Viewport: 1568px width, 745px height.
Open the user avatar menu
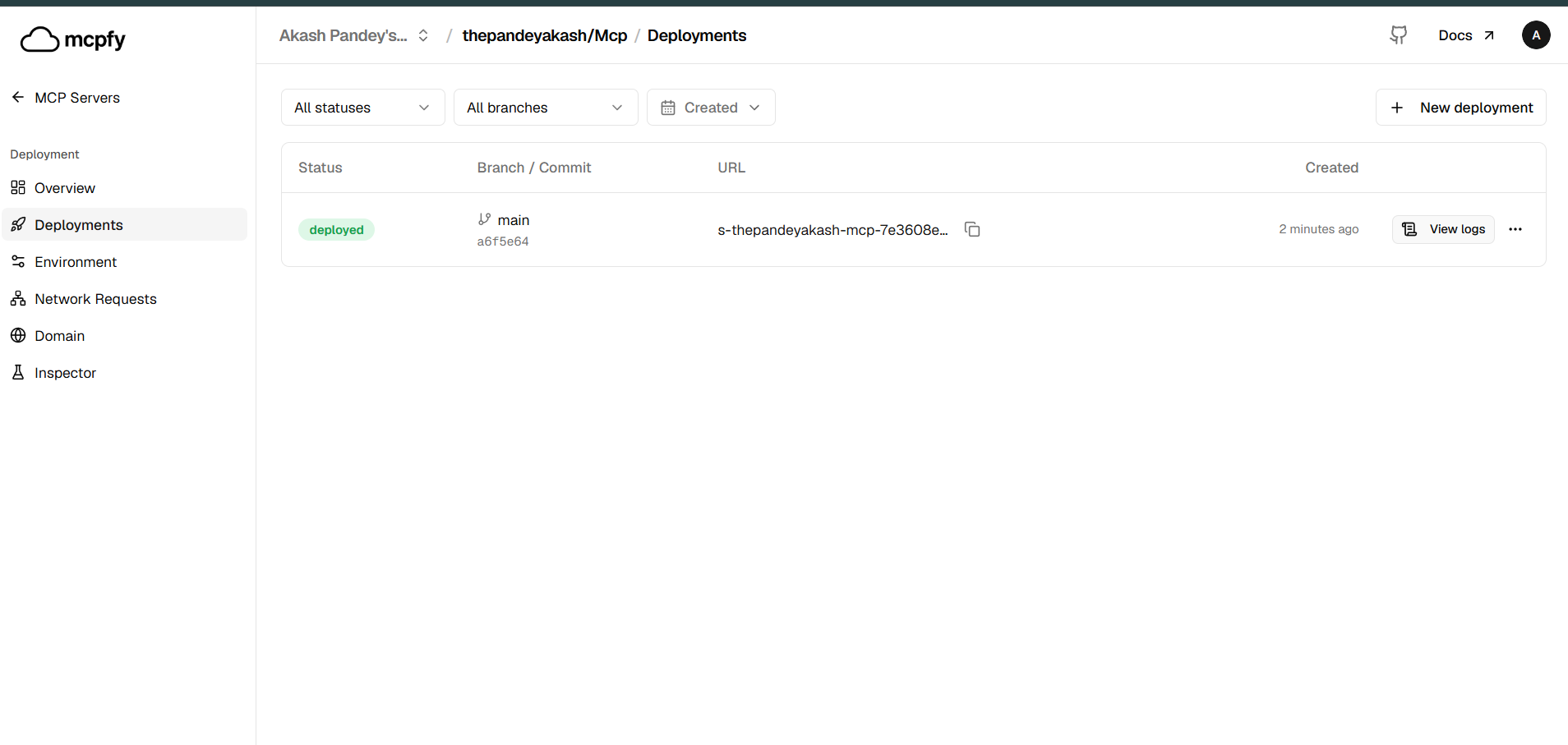click(x=1535, y=35)
